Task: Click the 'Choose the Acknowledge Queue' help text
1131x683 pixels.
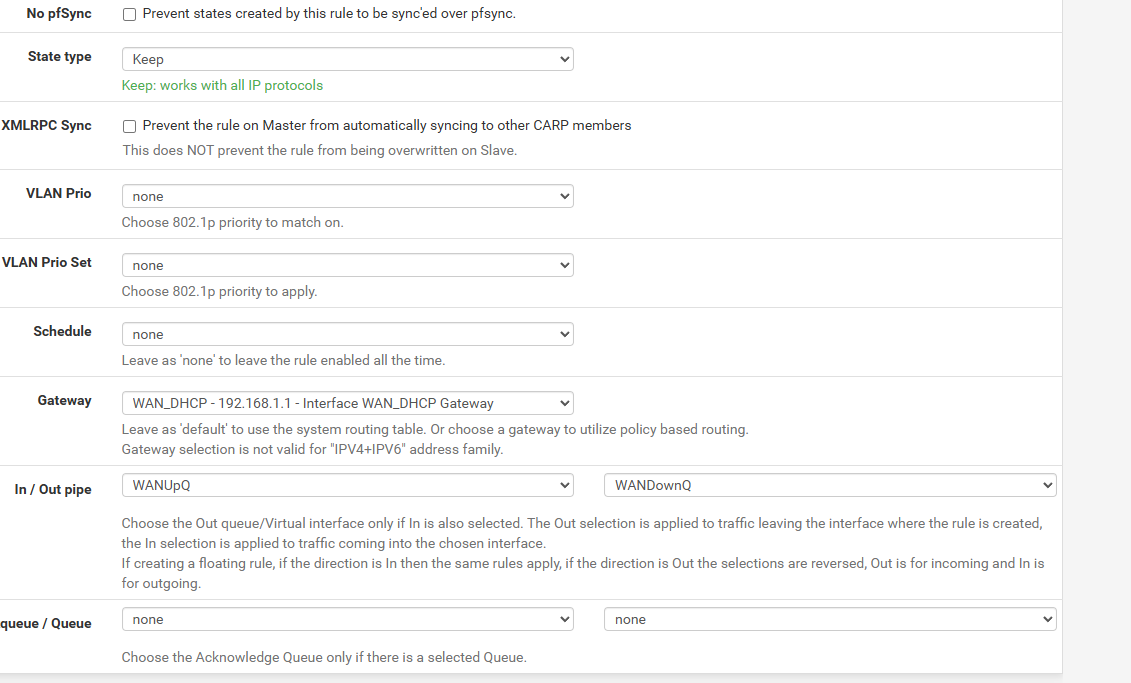Action: click(x=323, y=658)
